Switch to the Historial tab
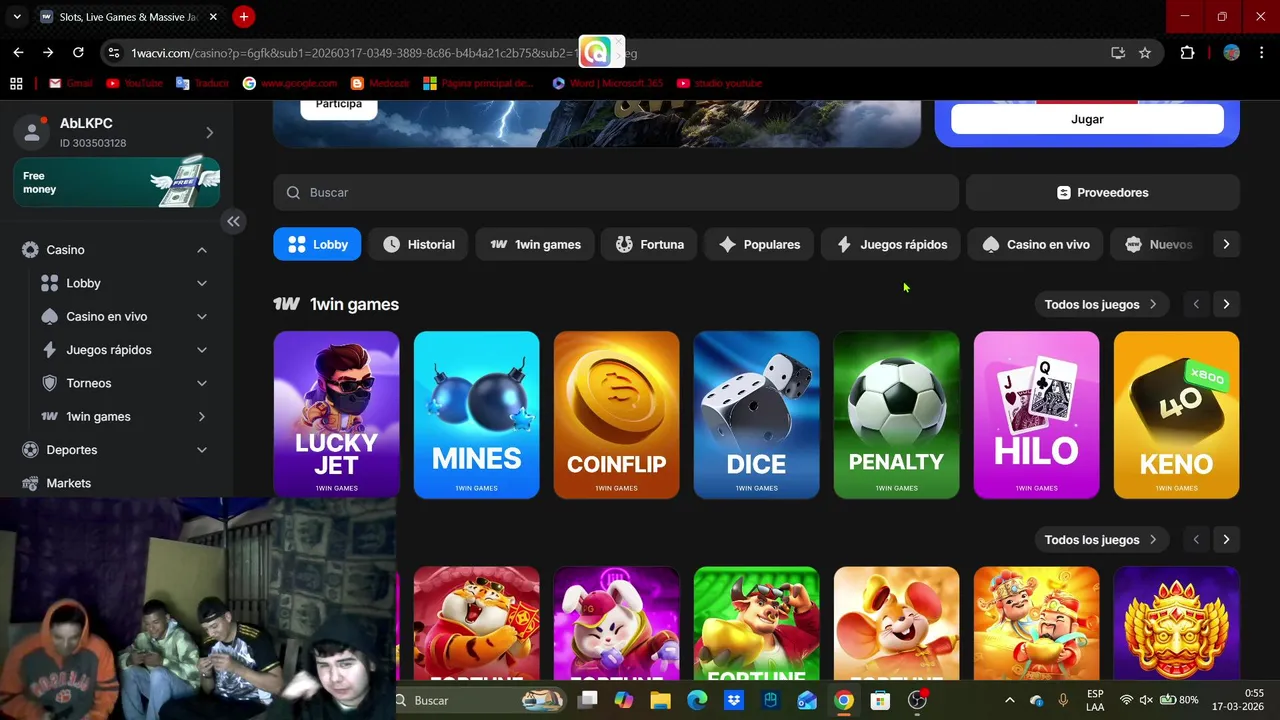Viewport: 1280px width, 720px height. coord(418,244)
